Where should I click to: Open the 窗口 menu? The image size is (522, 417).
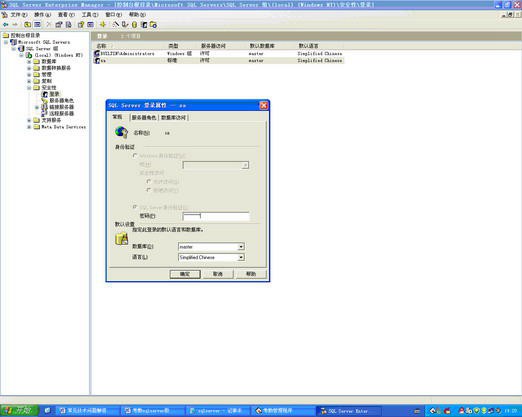(x=114, y=15)
